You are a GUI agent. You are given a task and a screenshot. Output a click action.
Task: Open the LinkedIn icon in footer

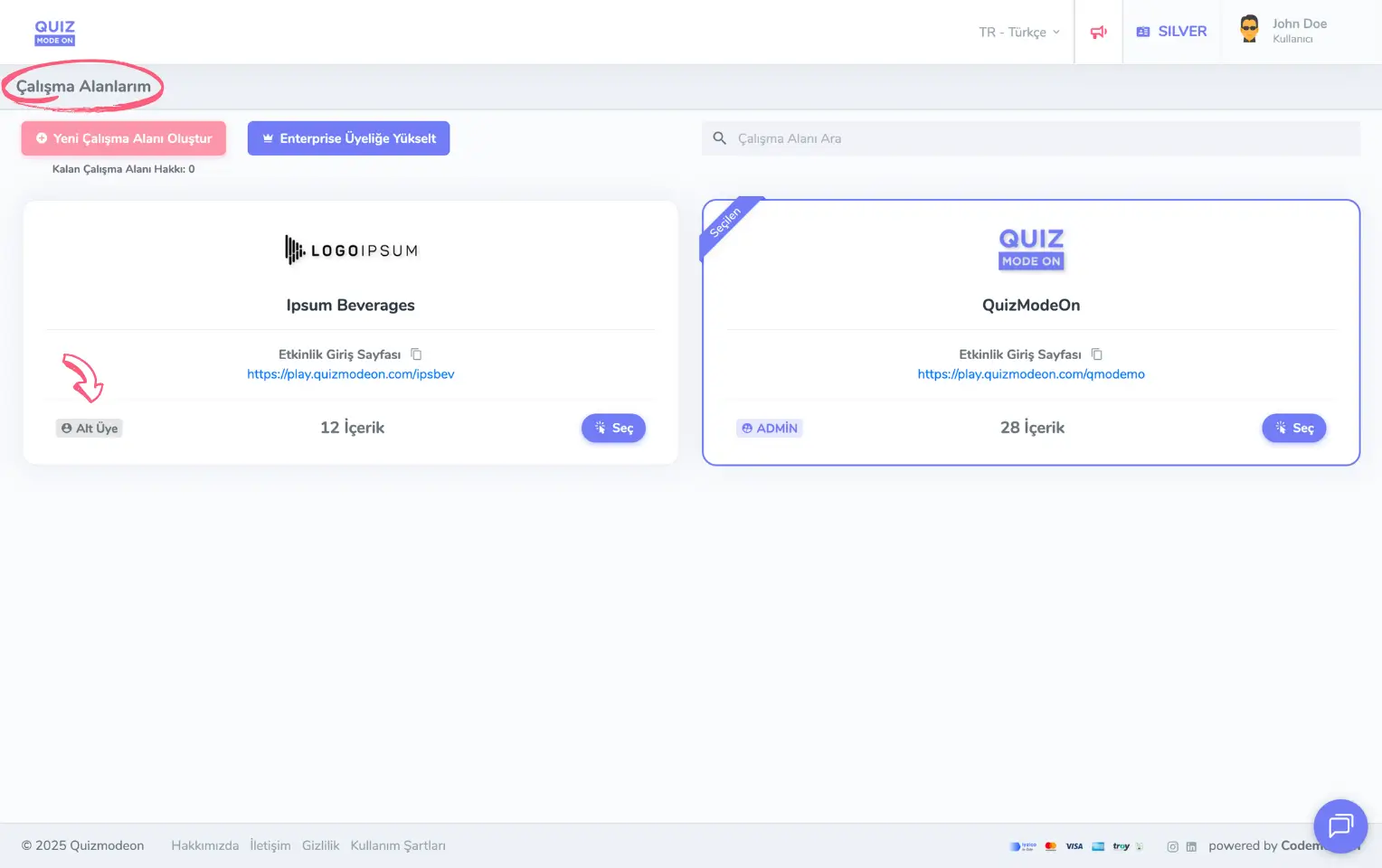pyautogui.click(x=1191, y=846)
